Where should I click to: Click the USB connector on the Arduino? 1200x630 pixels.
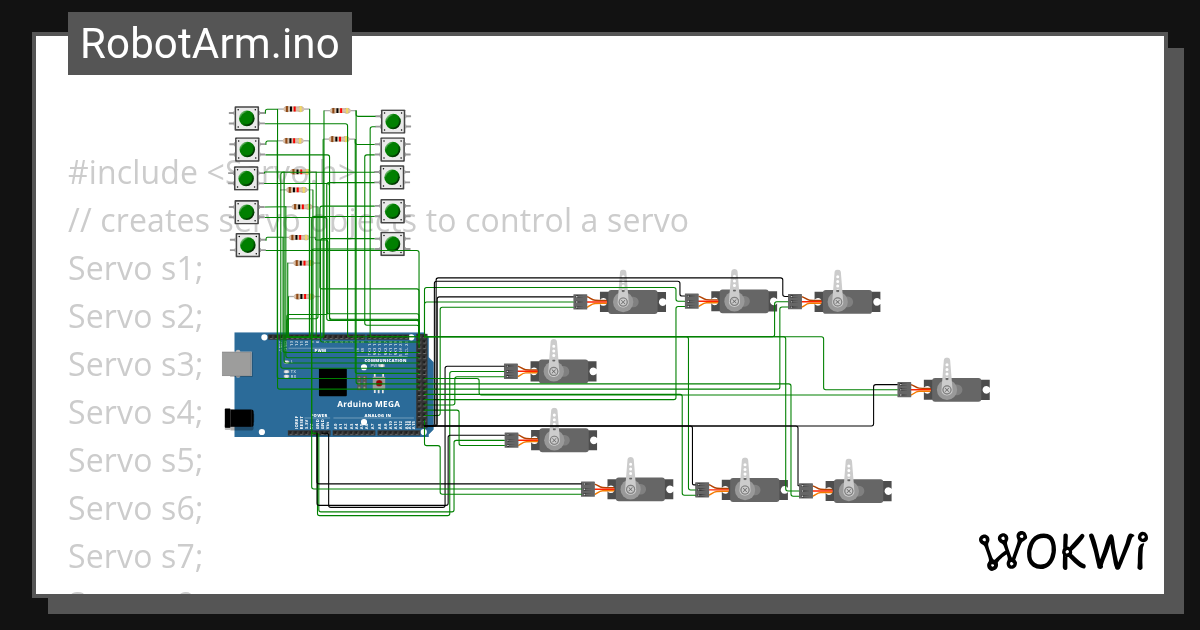pyautogui.click(x=239, y=363)
